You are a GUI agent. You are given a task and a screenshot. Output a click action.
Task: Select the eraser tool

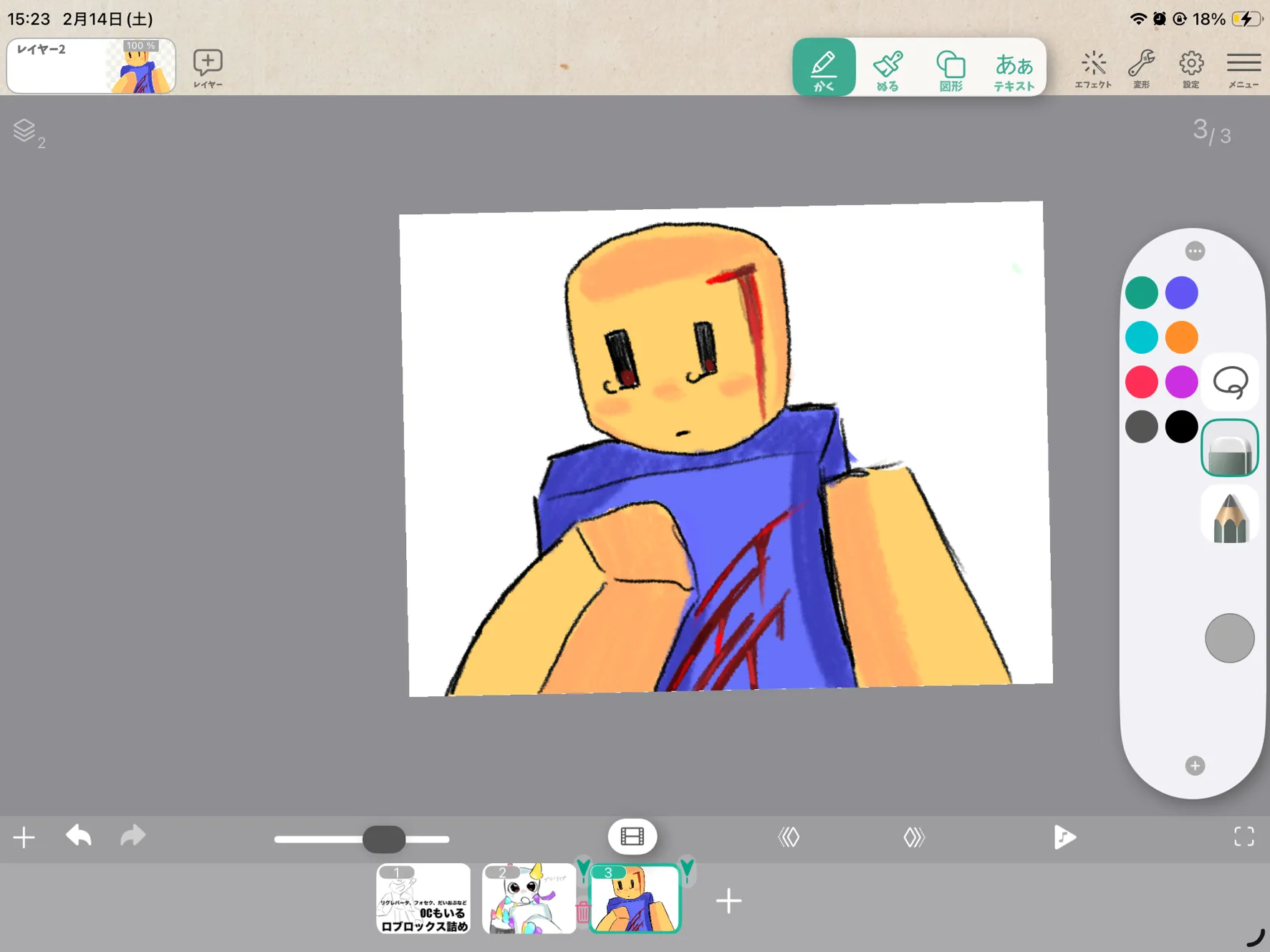click(1230, 448)
